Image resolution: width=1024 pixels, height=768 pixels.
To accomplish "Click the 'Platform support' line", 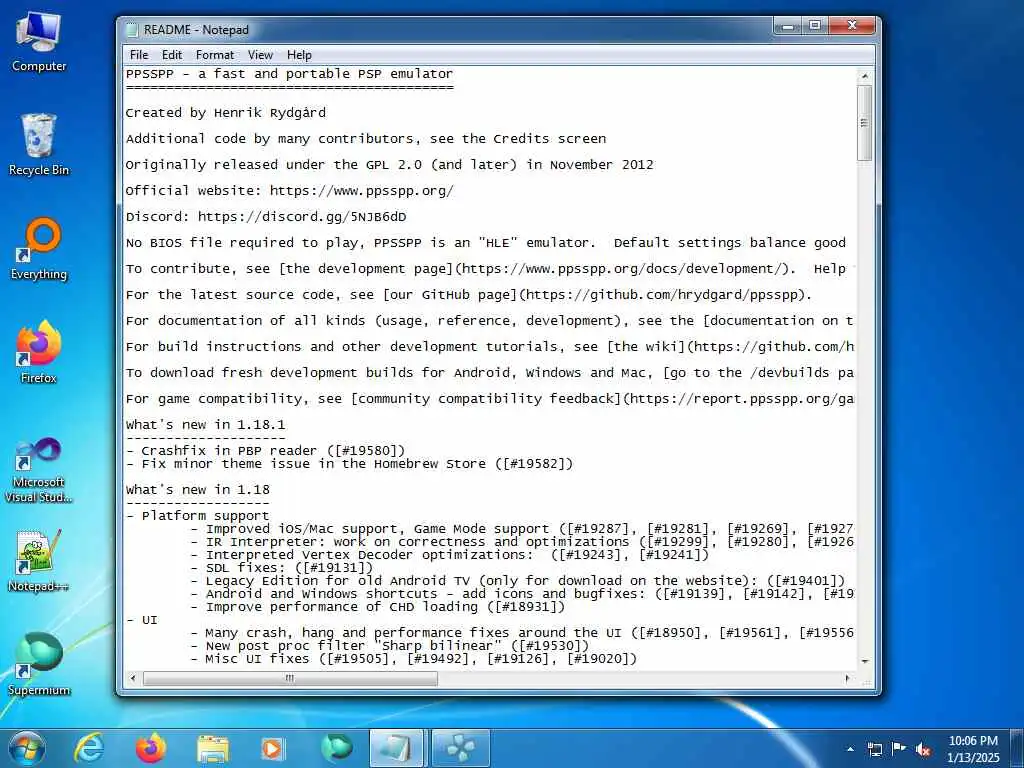I will (x=197, y=516).
